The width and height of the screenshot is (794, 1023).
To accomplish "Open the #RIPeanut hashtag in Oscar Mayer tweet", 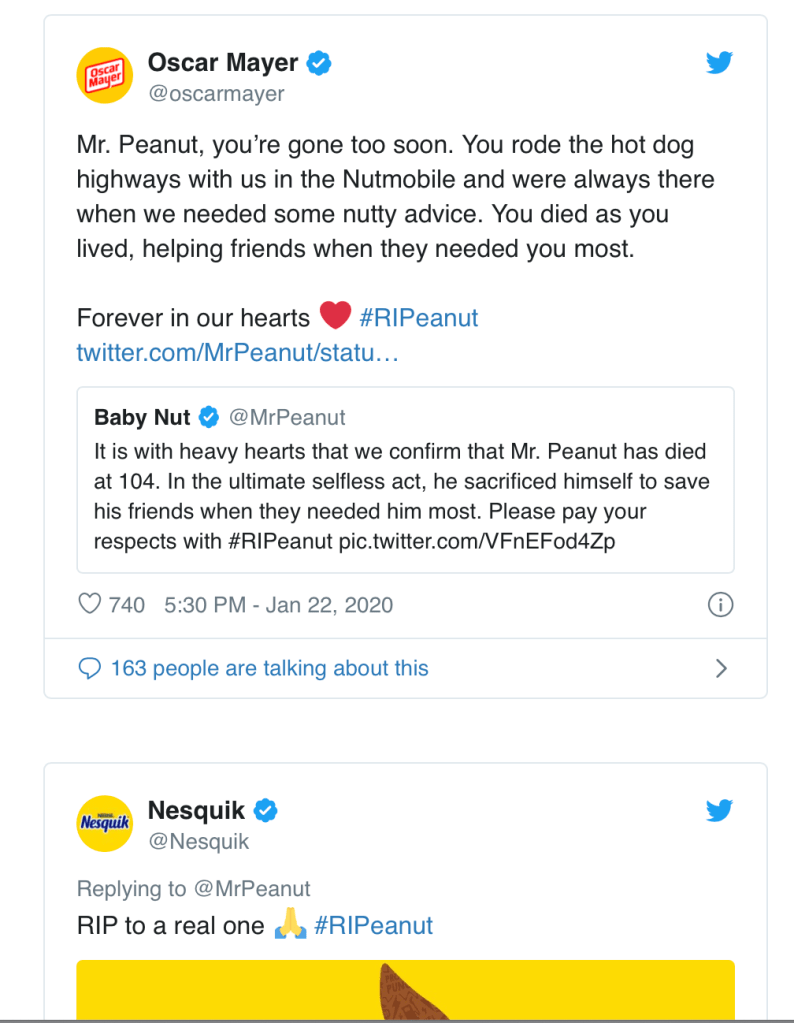I will point(418,318).
